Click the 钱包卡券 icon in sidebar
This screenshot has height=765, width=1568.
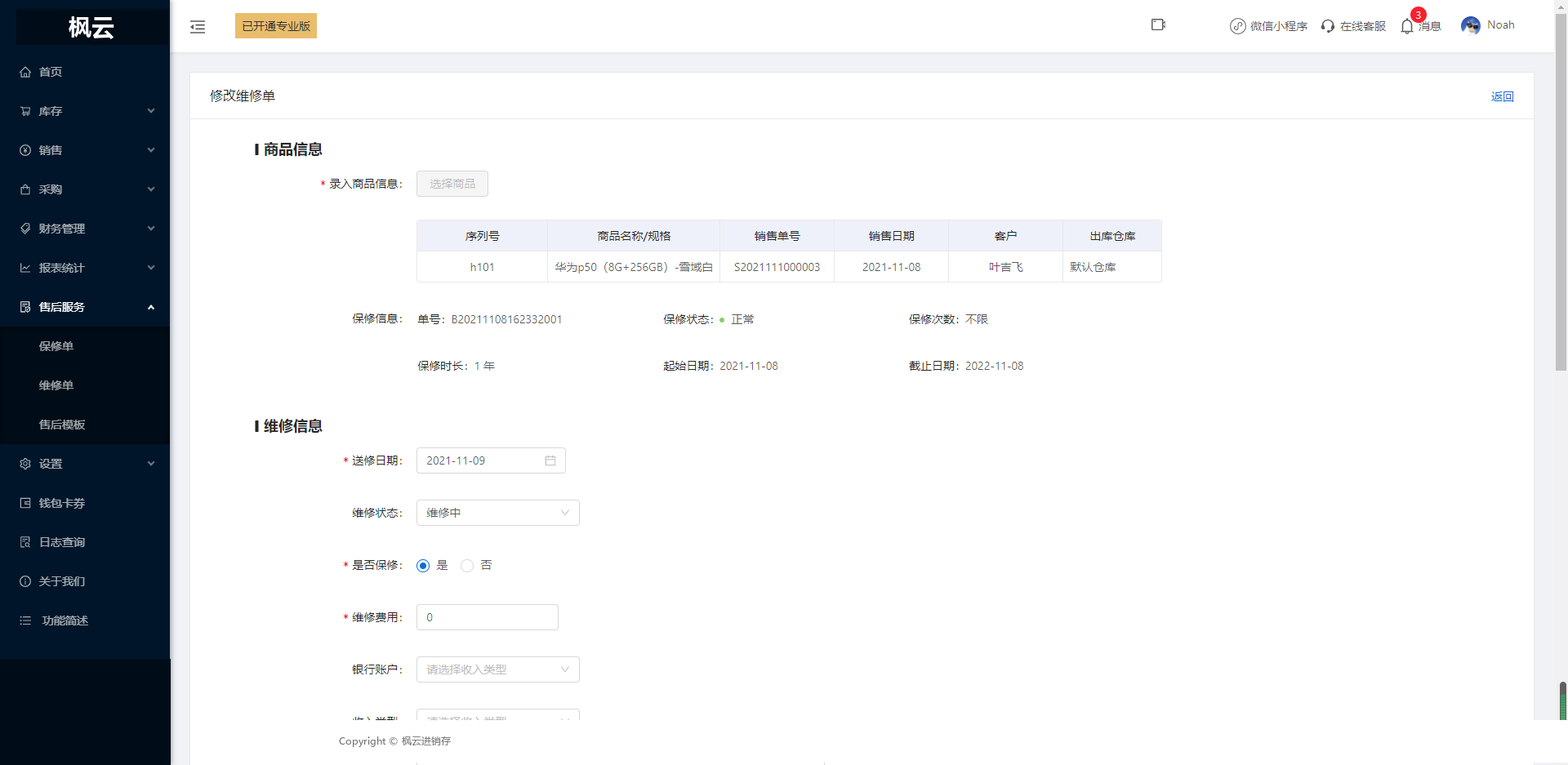coord(25,503)
